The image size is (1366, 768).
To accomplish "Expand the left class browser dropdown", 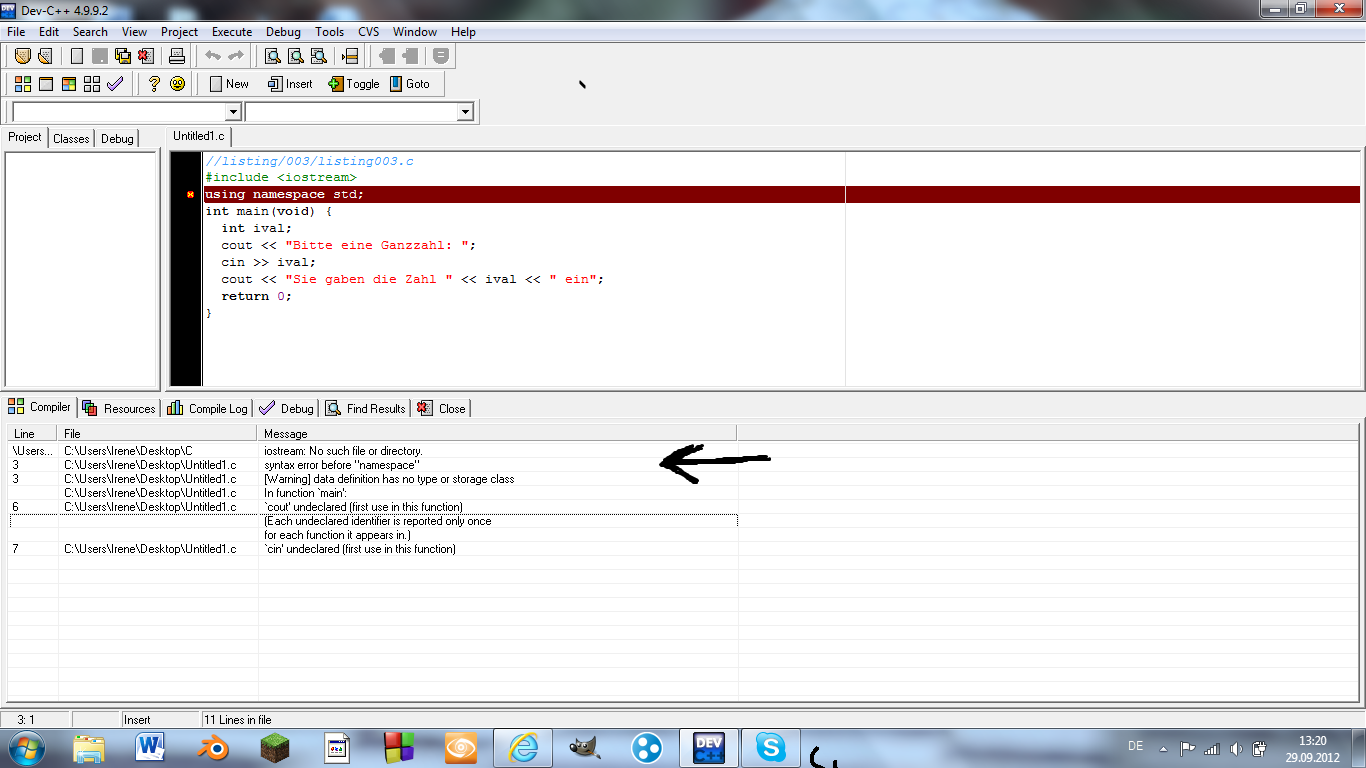I will tap(233, 112).
